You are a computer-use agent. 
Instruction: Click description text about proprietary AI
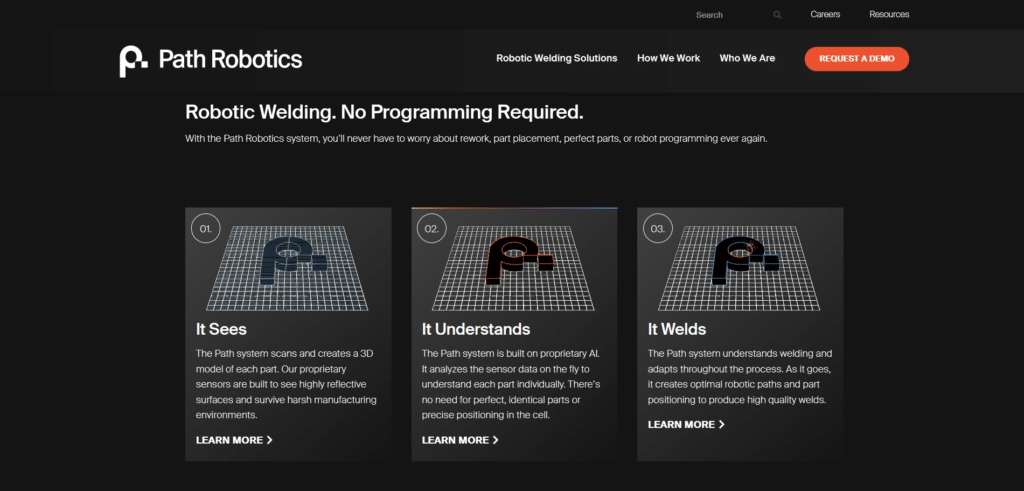(511, 385)
